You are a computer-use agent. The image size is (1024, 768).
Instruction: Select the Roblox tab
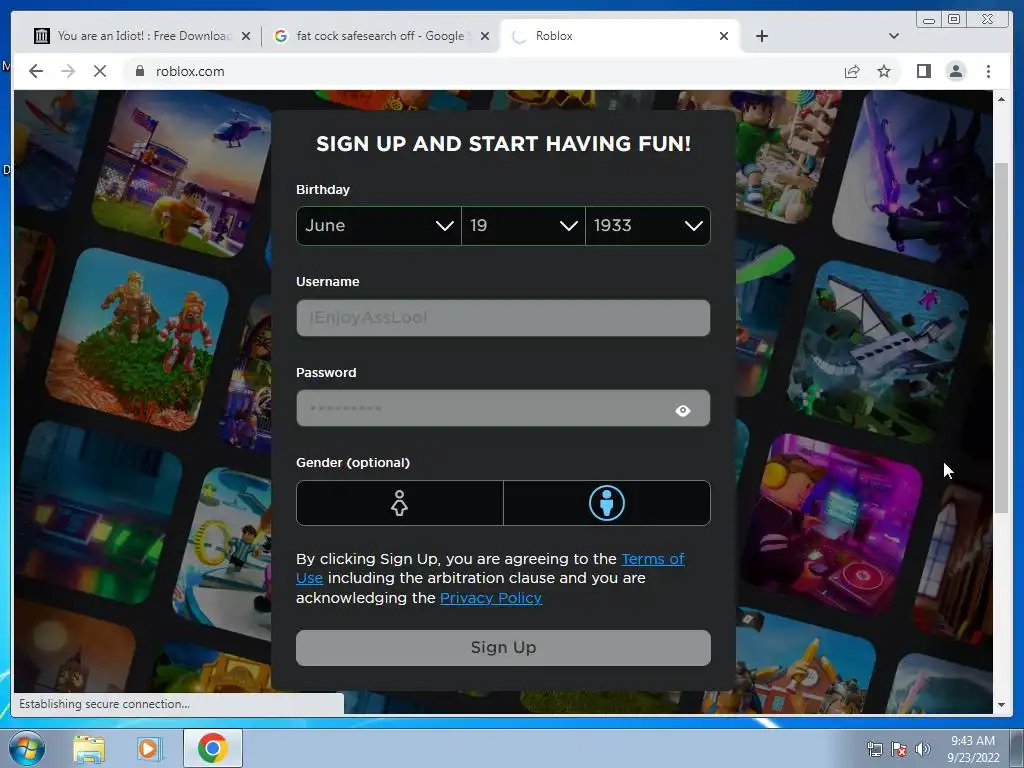(x=619, y=36)
